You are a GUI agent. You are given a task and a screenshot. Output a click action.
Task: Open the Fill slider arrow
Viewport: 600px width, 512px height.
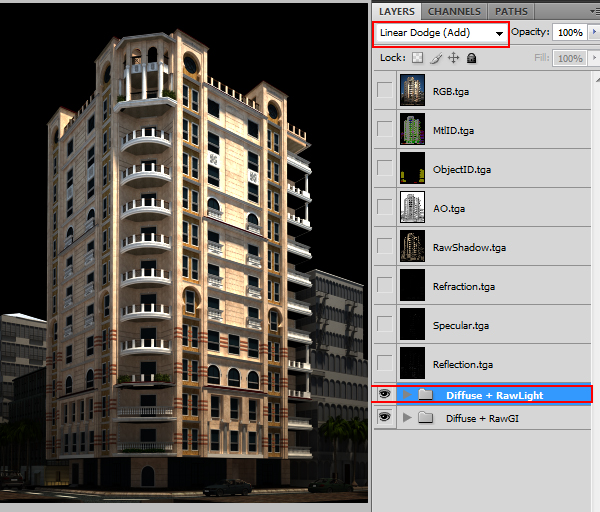594,58
